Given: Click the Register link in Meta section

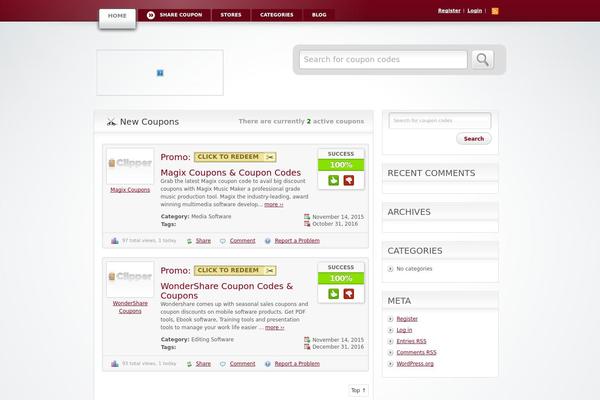Looking at the screenshot, I should point(407,319).
